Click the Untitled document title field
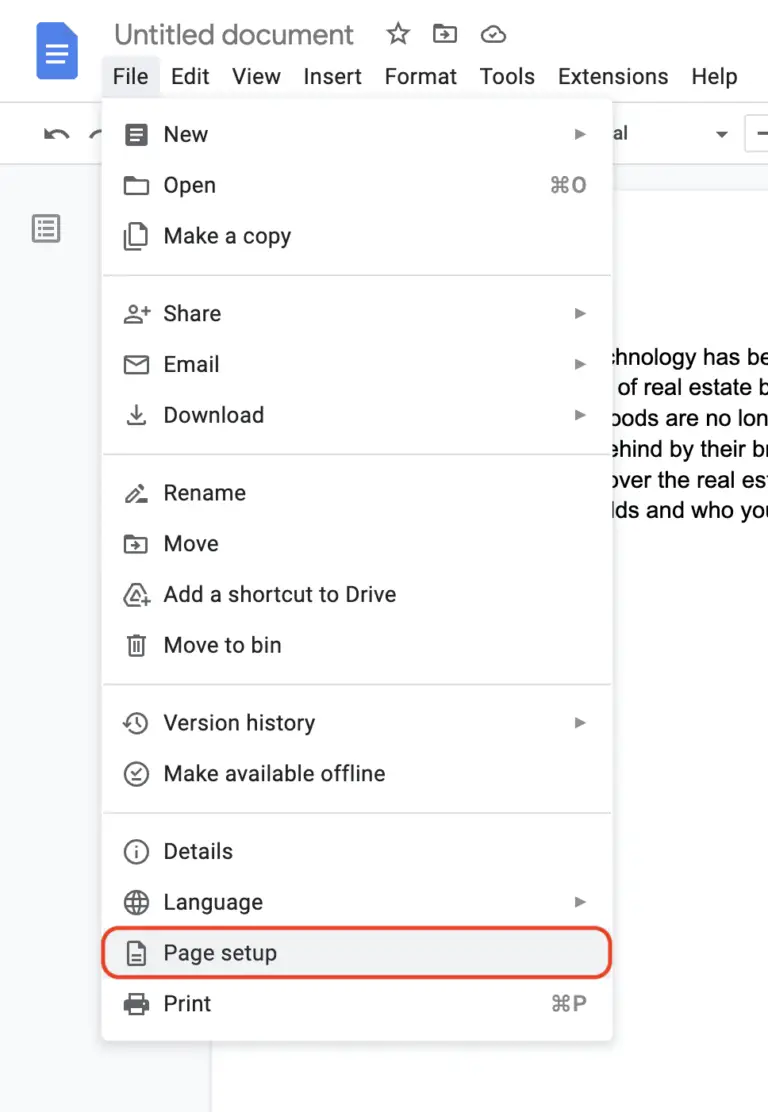Viewport: 768px width, 1112px height. point(234,33)
